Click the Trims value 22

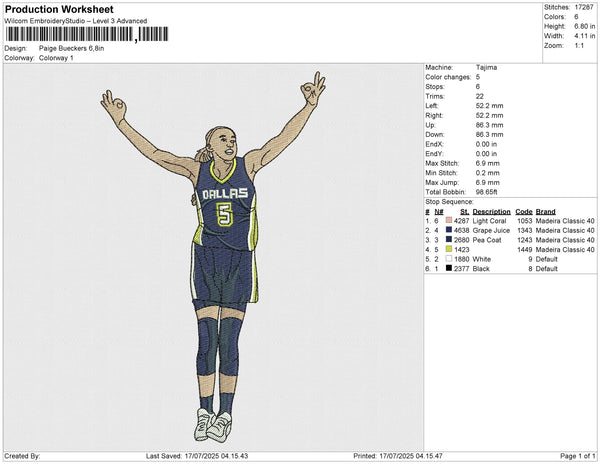click(x=480, y=96)
